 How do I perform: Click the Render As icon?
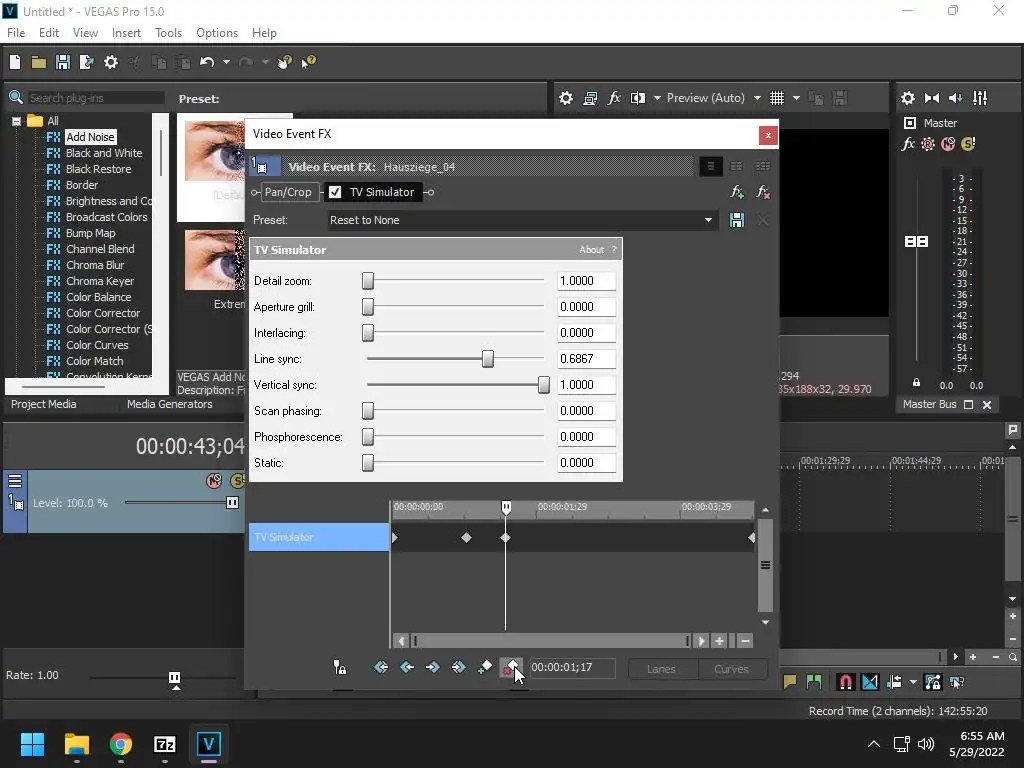tap(86, 62)
